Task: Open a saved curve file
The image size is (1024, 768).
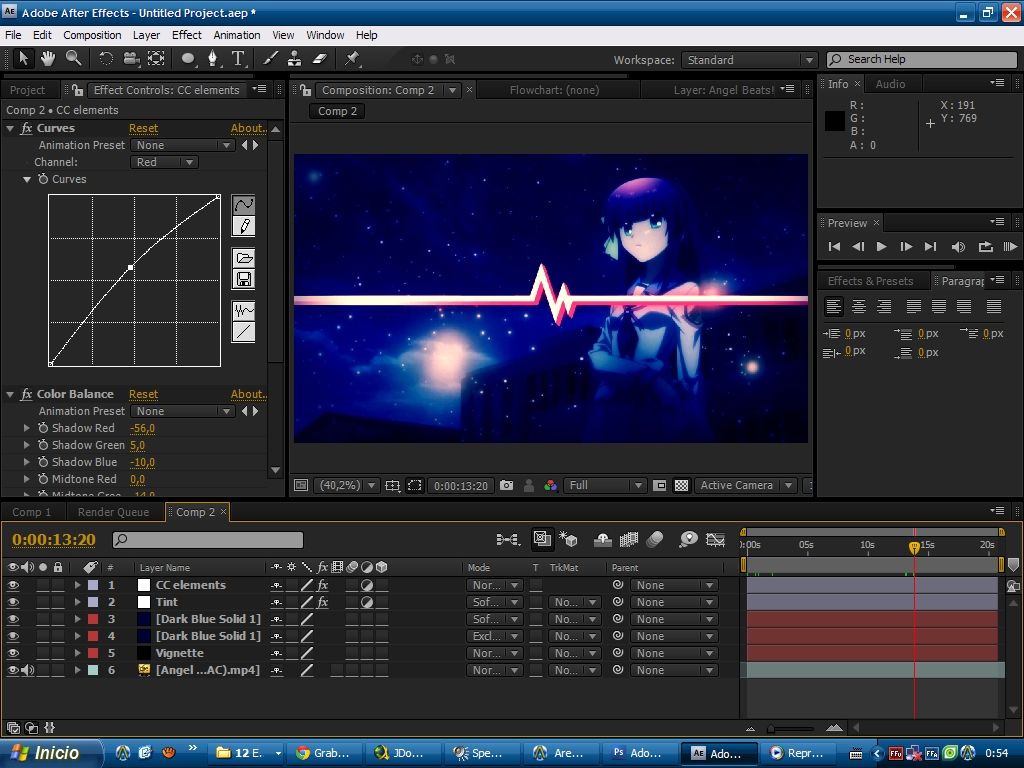Action: (x=244, y=258)
